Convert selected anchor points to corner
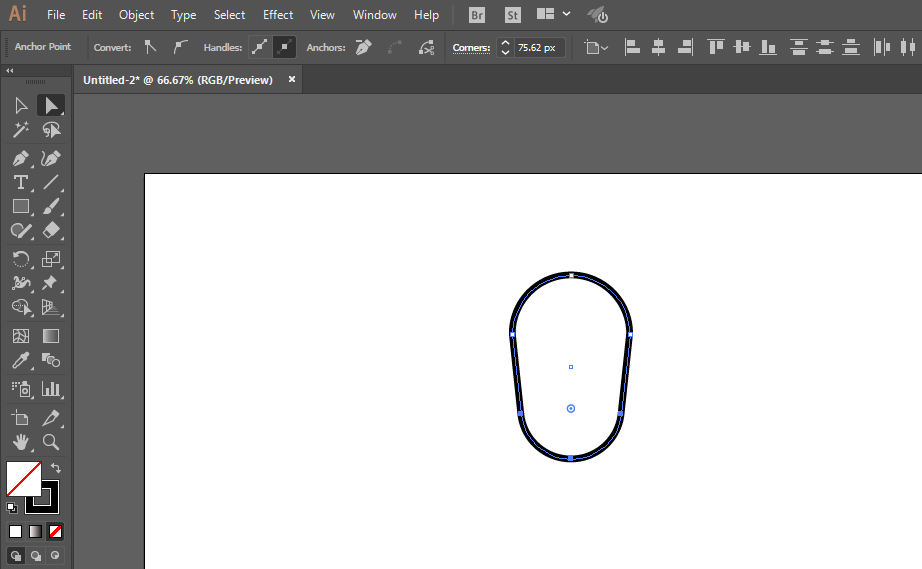 pyautogui.click(x=151, y=48)
